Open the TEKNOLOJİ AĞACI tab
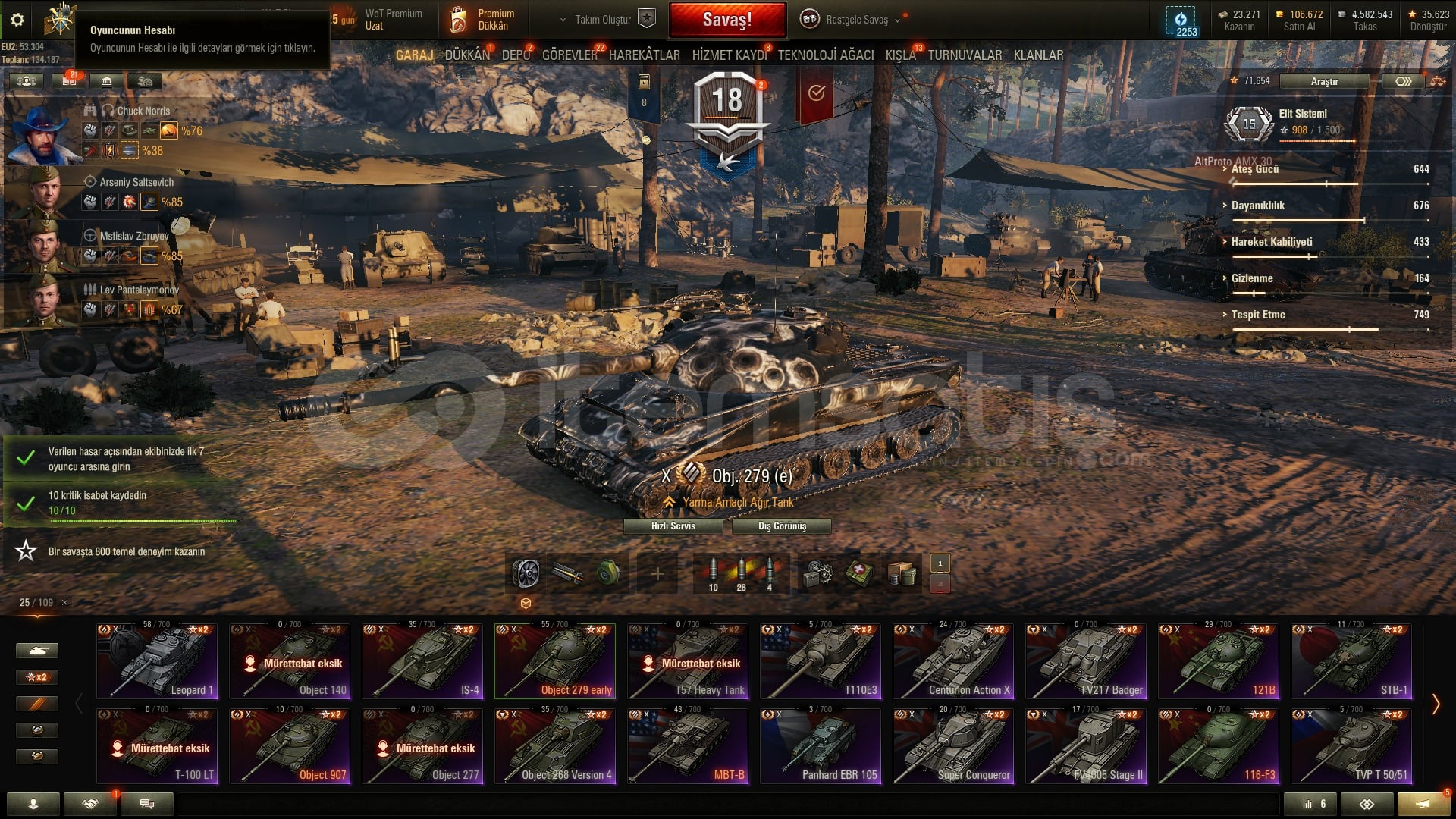 tap(826, 55)
